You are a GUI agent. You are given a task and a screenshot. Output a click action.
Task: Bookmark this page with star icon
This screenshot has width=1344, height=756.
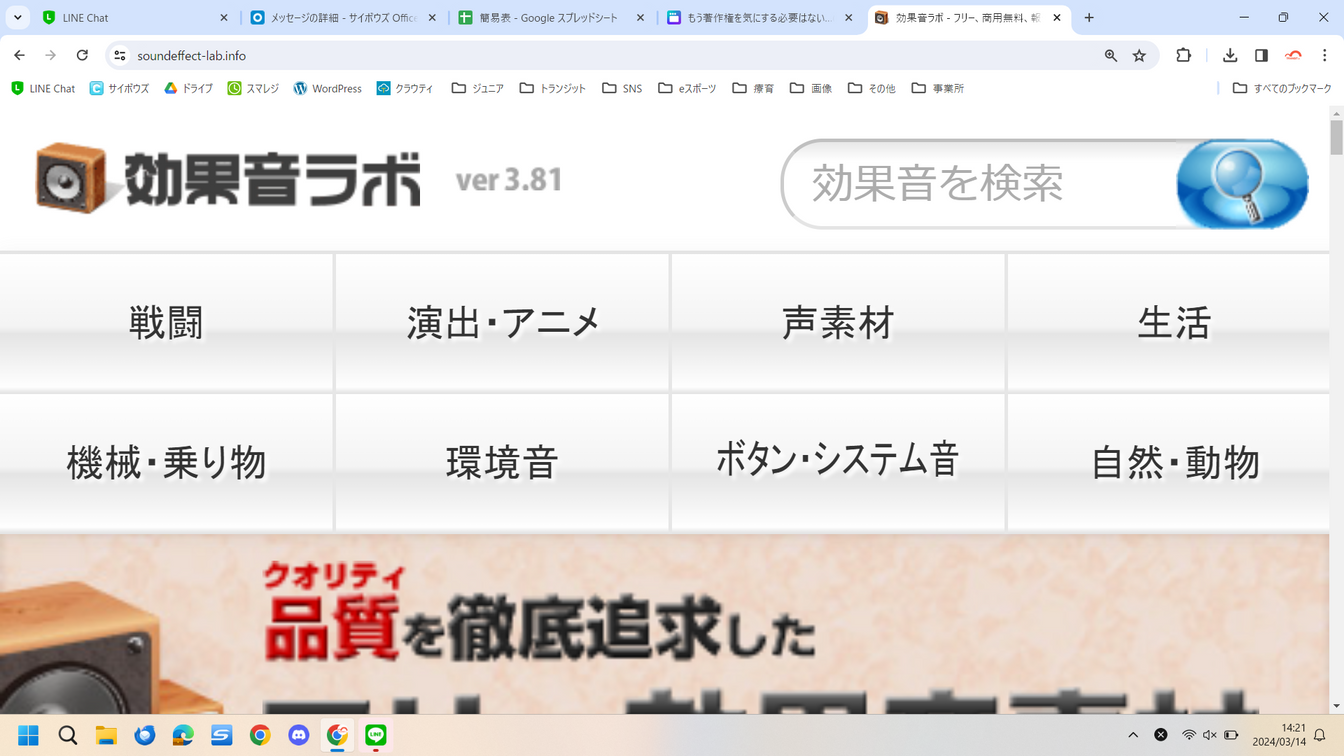[1139, 56]
